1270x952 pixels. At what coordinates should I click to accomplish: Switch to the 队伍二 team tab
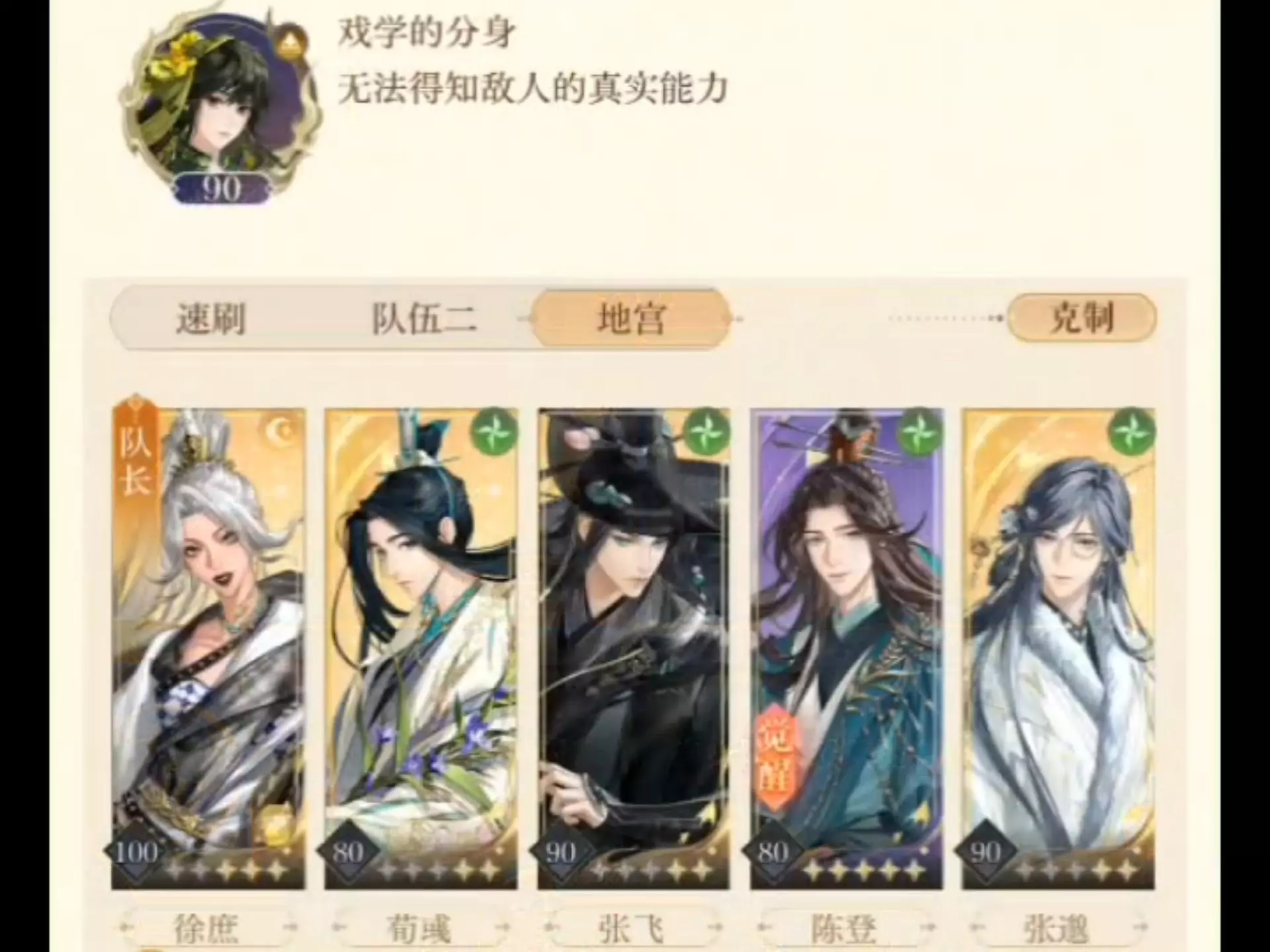pyautogui.click(x=423, y=319)
